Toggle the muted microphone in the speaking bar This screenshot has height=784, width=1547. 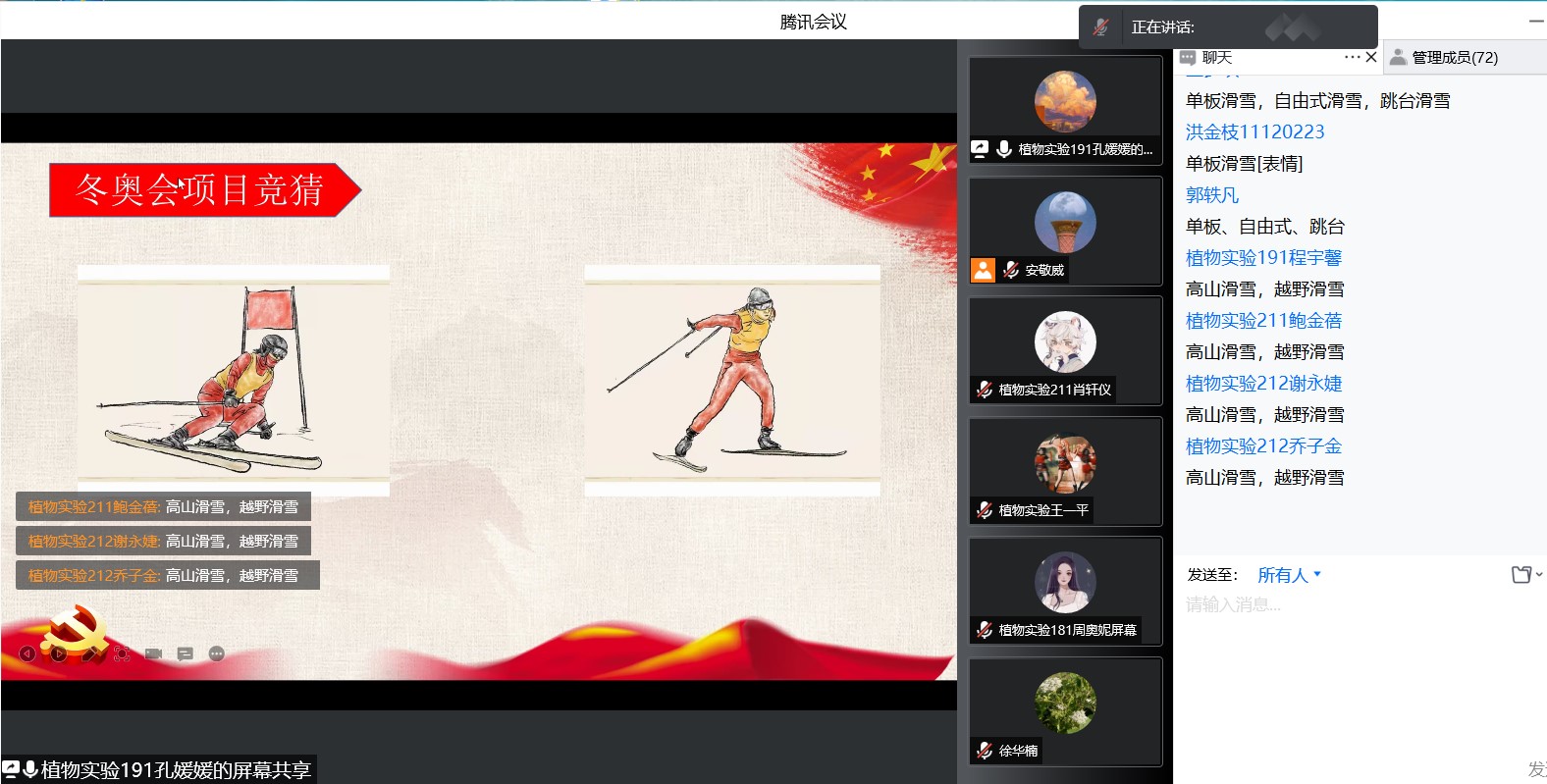1101,27
